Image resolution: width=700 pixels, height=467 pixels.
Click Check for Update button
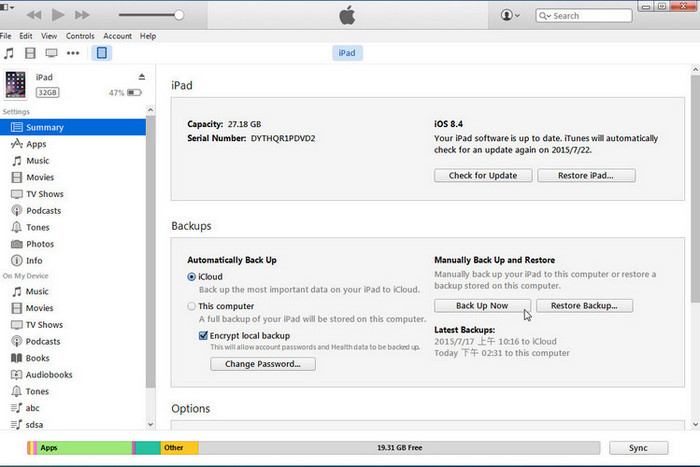[x=483, y=175]
